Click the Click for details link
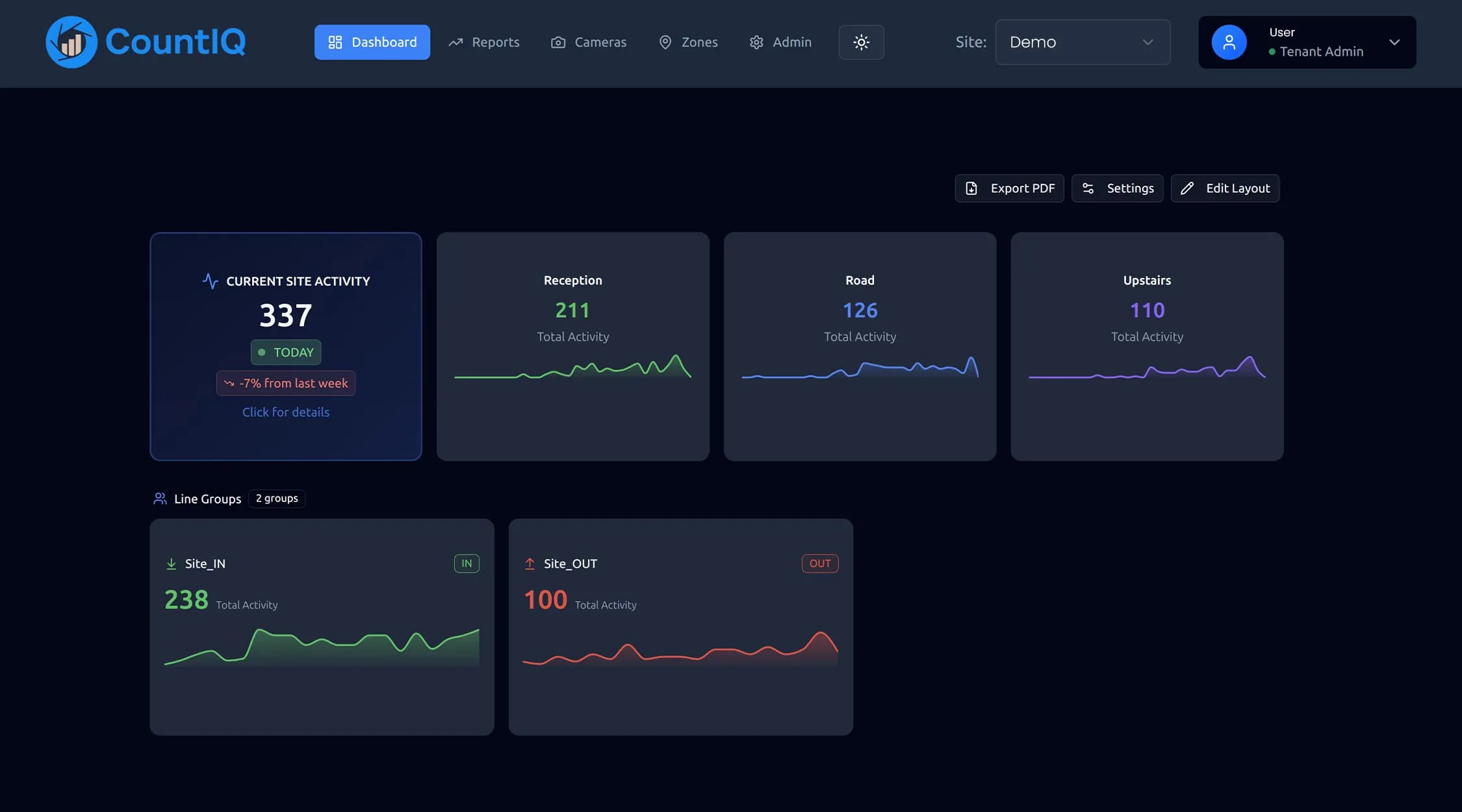The width and height of the screenshot is (1462, 812). [x=286, y=412]
